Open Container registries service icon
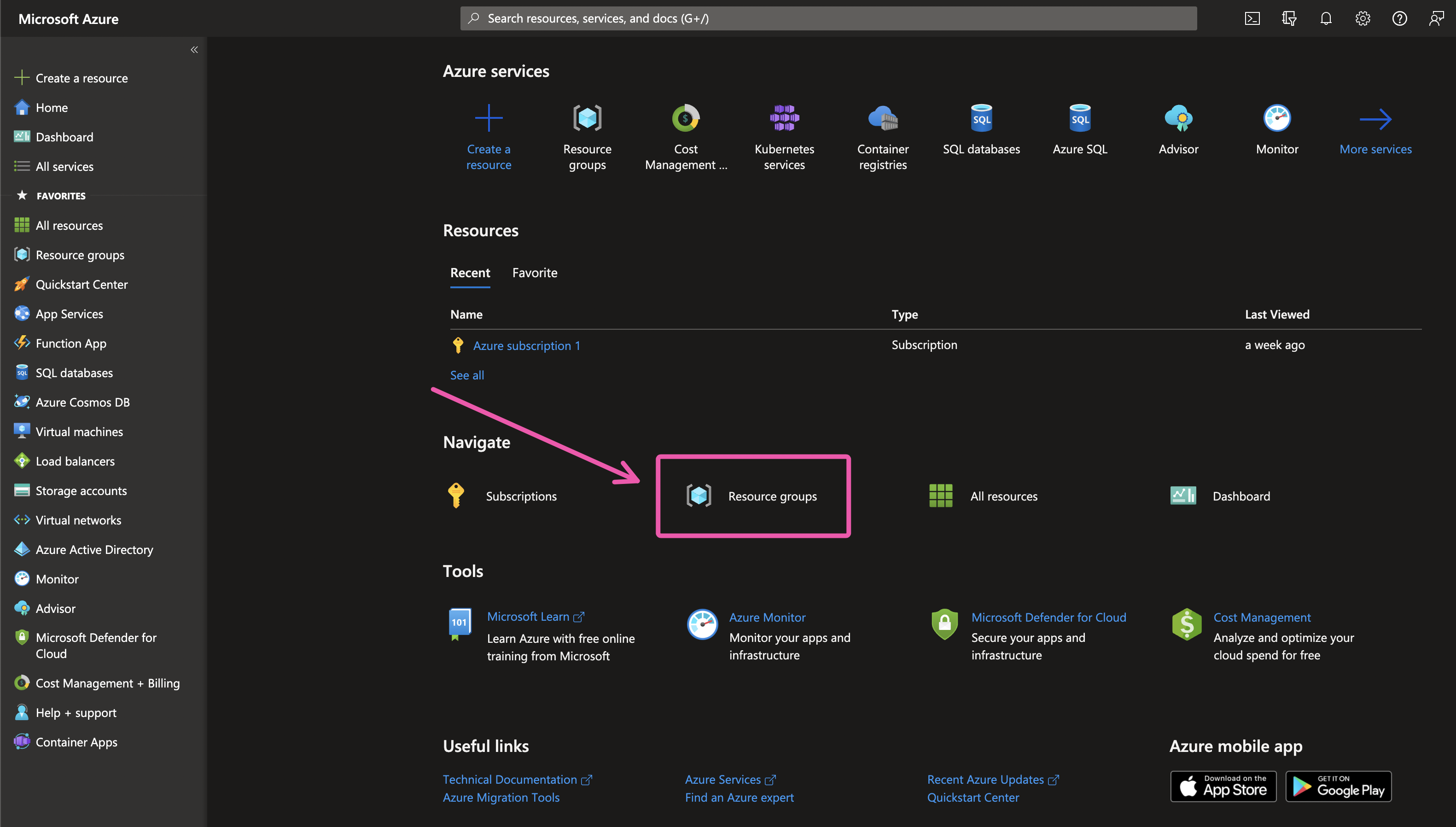The image size is (1456, 827). click(882, 118)
